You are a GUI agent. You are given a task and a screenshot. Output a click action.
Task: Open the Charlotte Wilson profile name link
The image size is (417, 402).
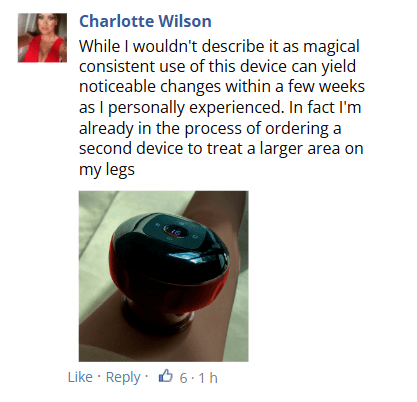tap(145, 21)
